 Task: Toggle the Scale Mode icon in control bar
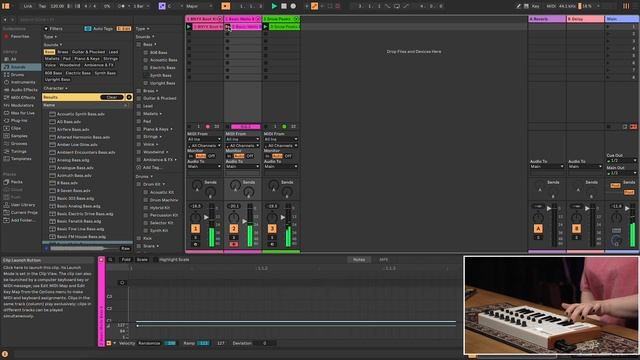click(162, 6)
